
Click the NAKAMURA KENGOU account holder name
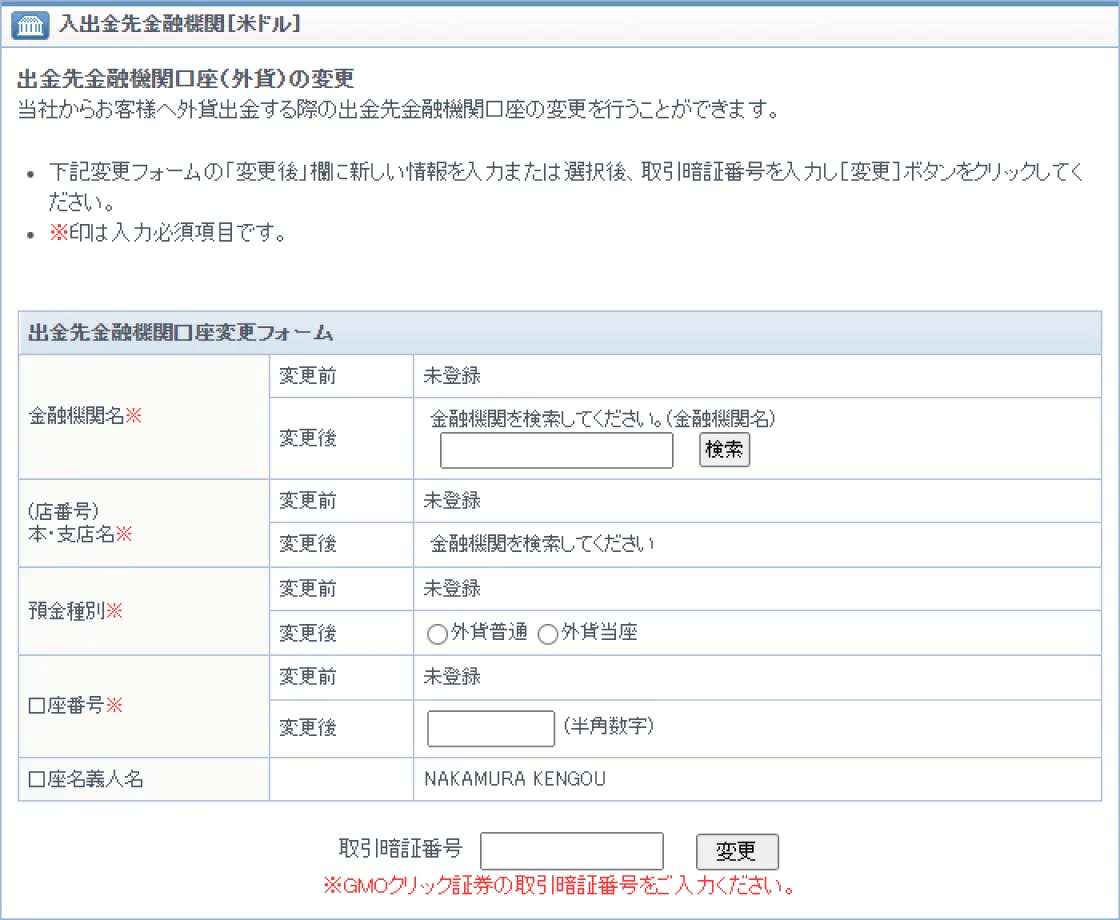515,779
